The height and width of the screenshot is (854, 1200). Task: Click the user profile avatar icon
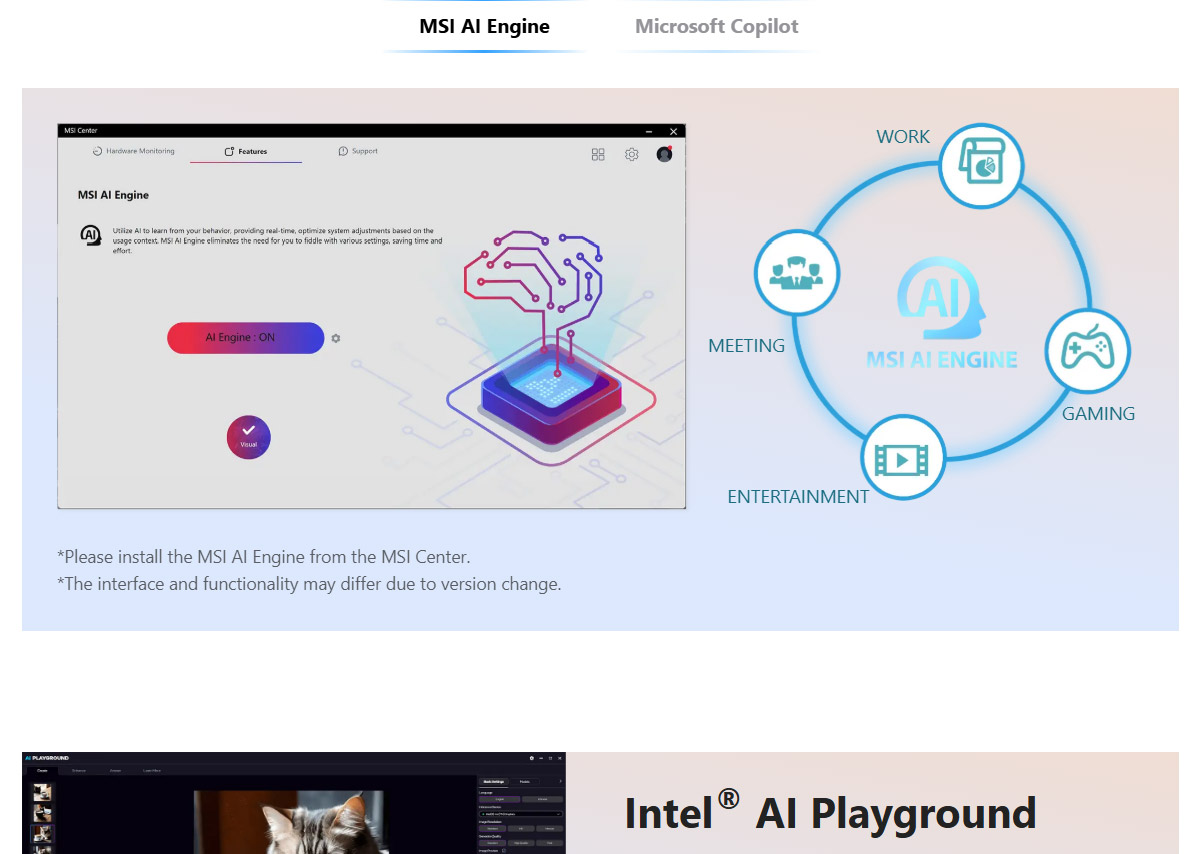click(x=664, y=154)
